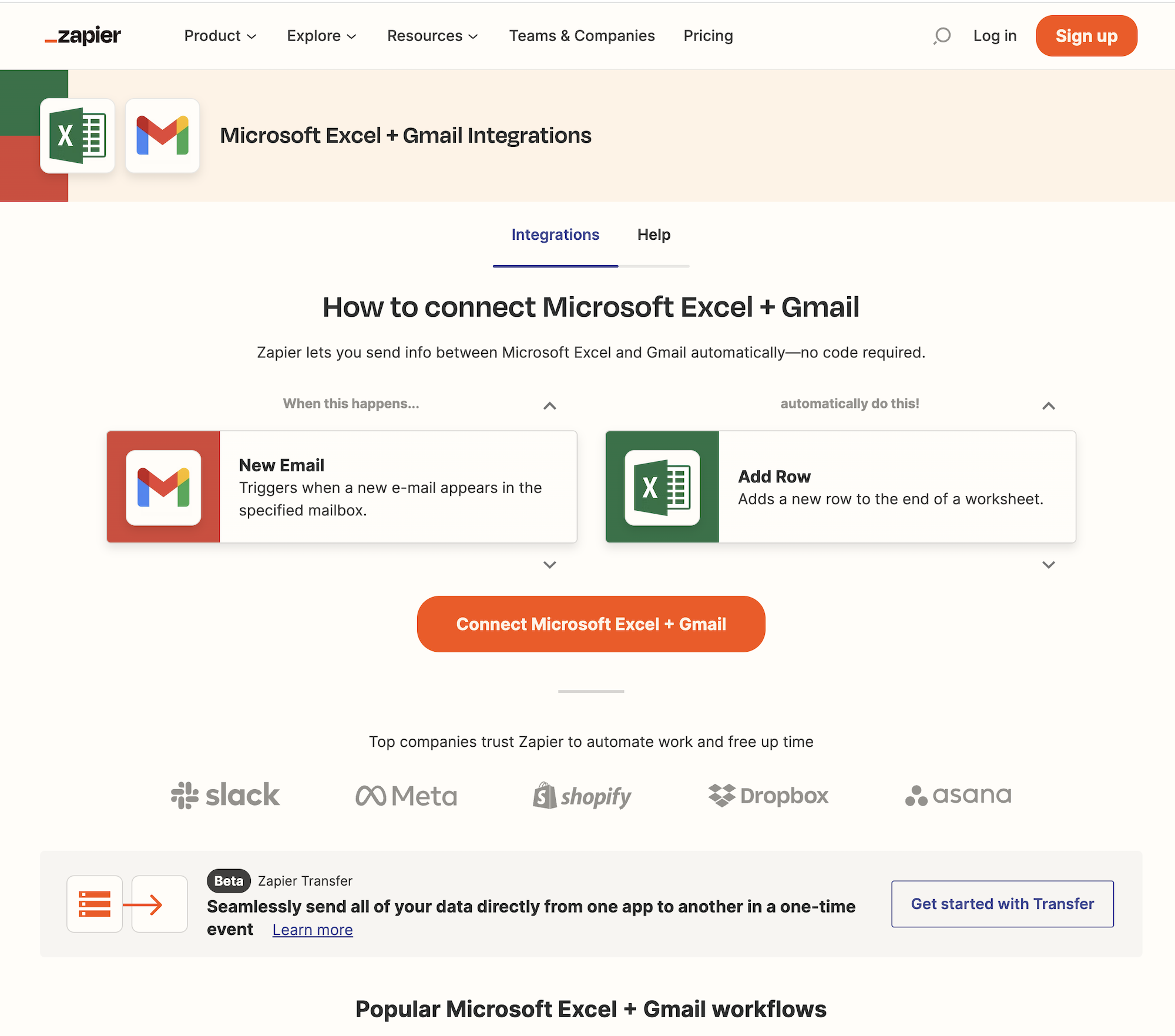Click the Shopify company logo
Image resolution: width=1175 pixels, height=1036 pixels.
coord(582,796)
